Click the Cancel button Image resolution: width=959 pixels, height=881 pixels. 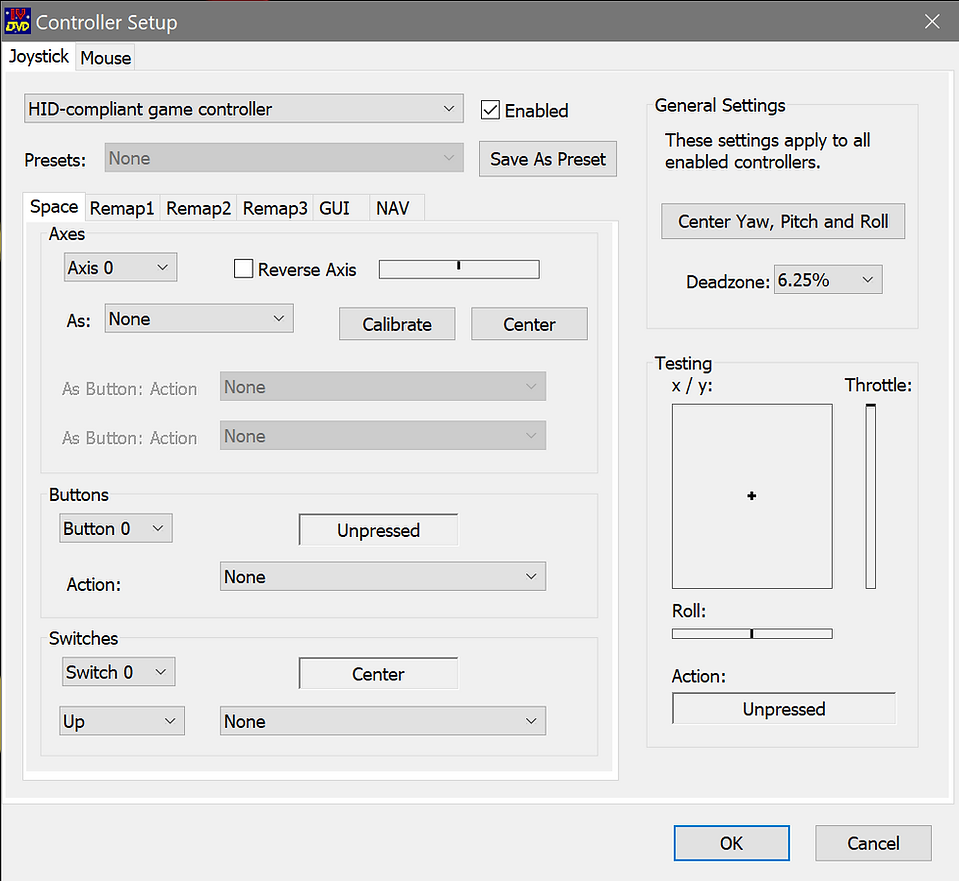873,843
